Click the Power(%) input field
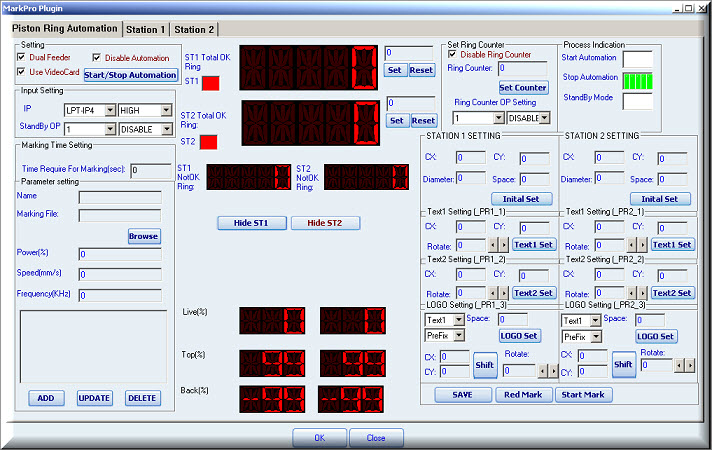The width and height of the screenshot is (712, 450). [120, 254]
